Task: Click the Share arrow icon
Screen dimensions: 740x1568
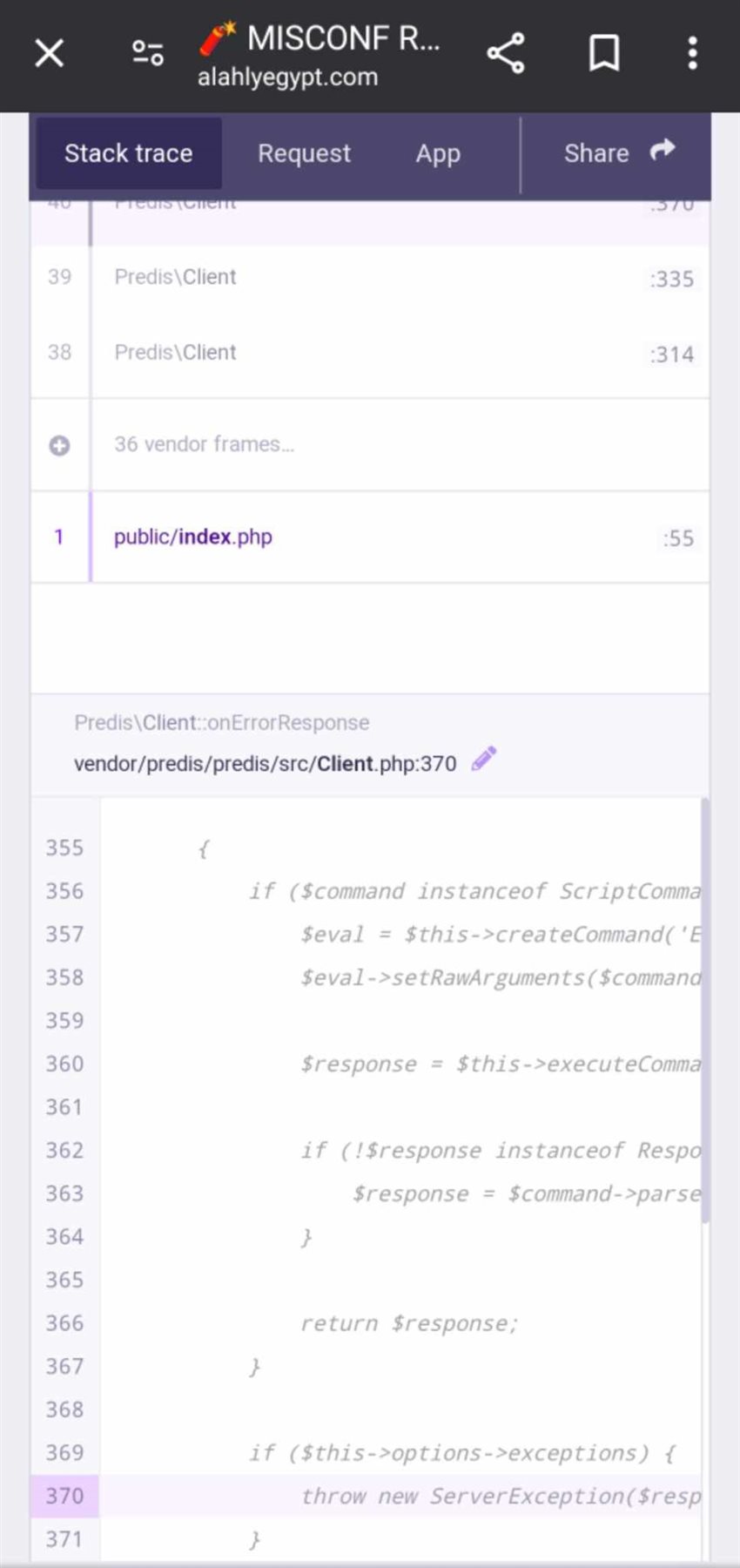Action: pyautogui.click(x=663, y=151)
